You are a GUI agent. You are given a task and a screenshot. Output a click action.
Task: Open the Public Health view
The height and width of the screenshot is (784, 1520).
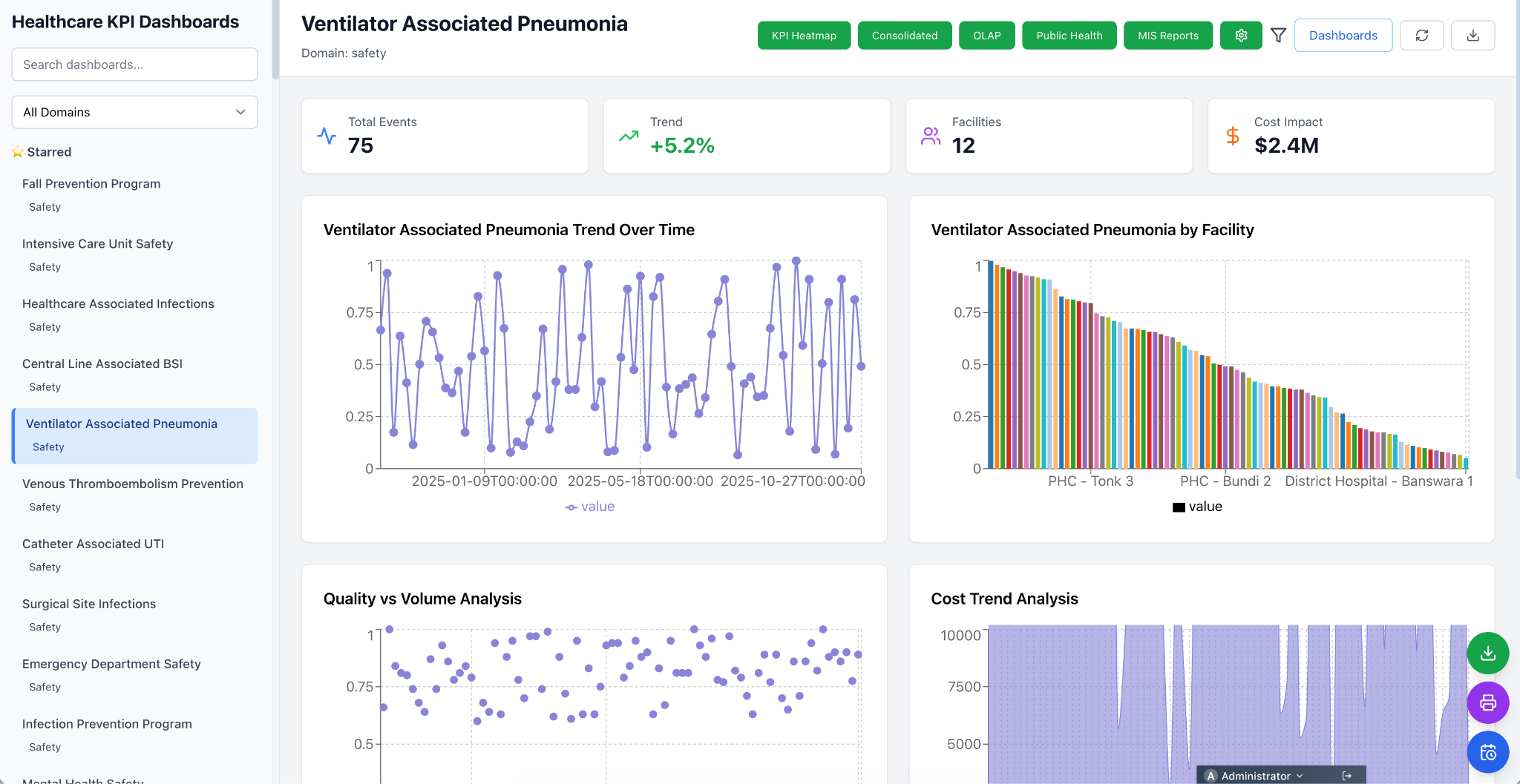1069,36
